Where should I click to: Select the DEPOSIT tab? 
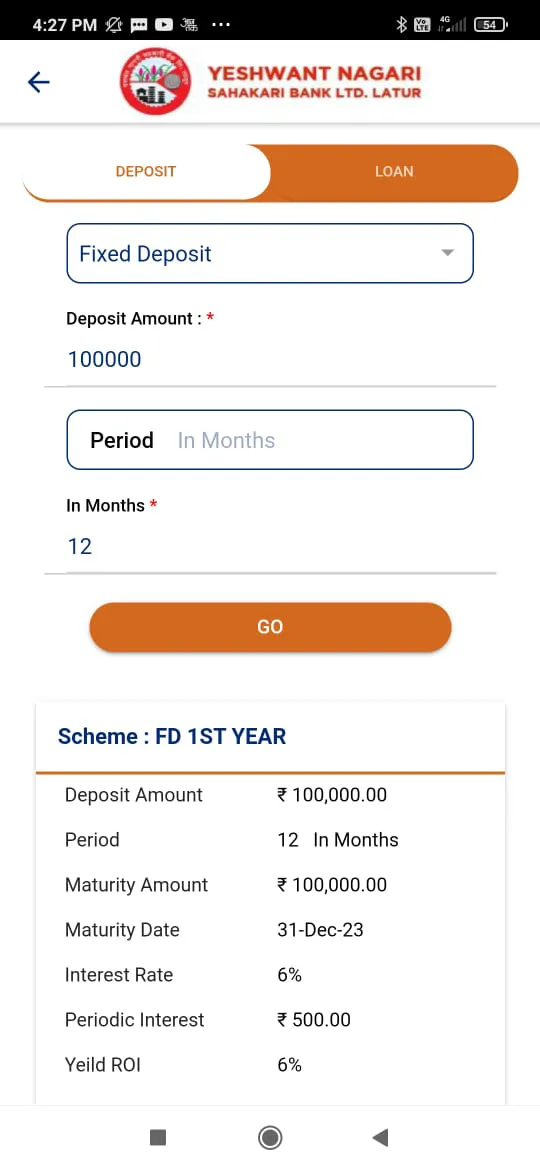pyautogui.click(x=145, y=172)
